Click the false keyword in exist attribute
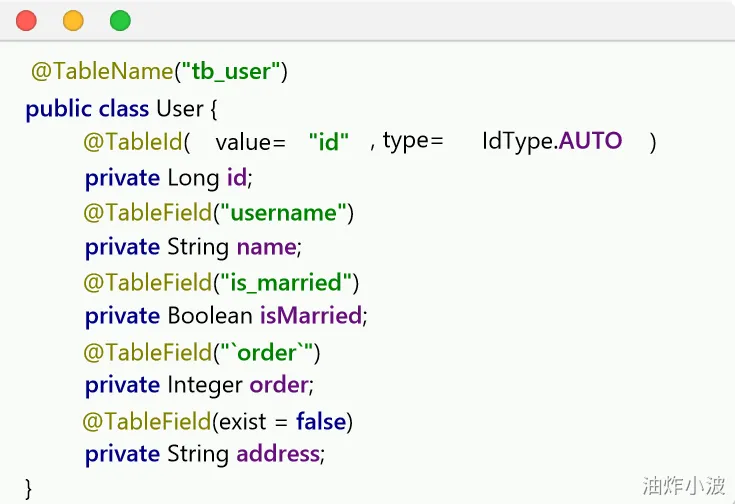The image size is (735, 504). pos(321,421)
